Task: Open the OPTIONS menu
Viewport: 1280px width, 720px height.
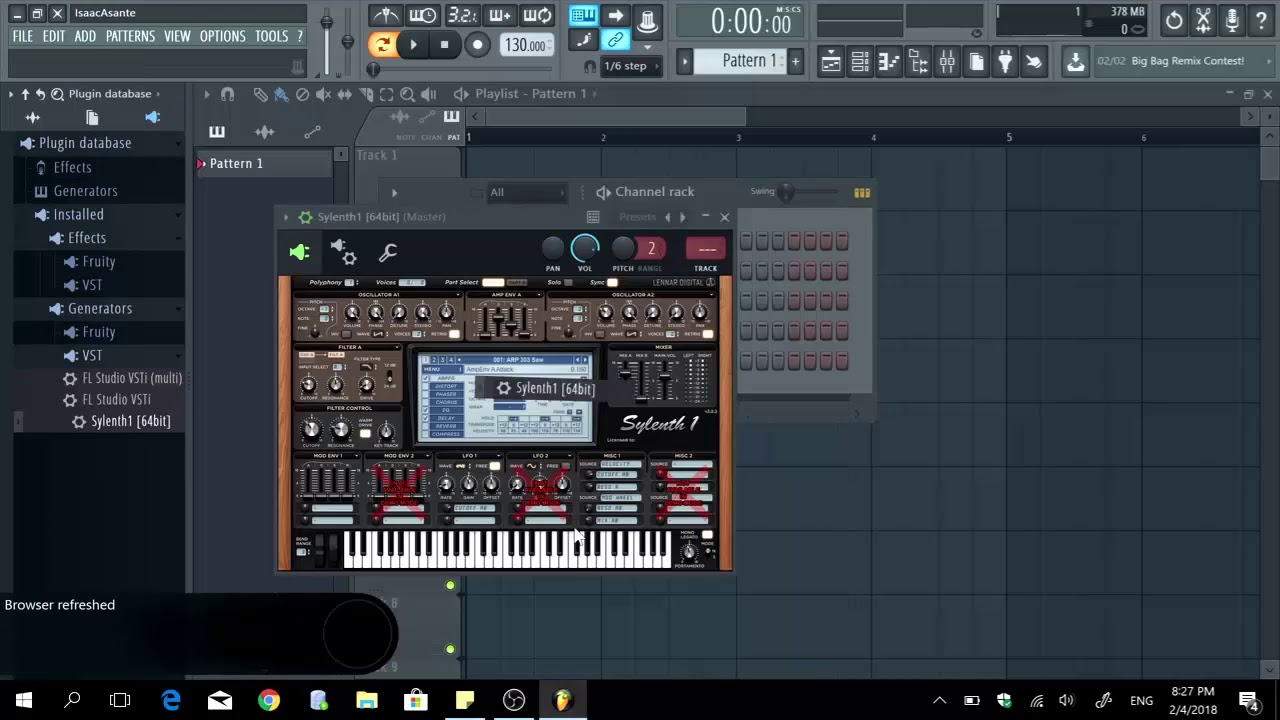Action: tap(222, 36)
